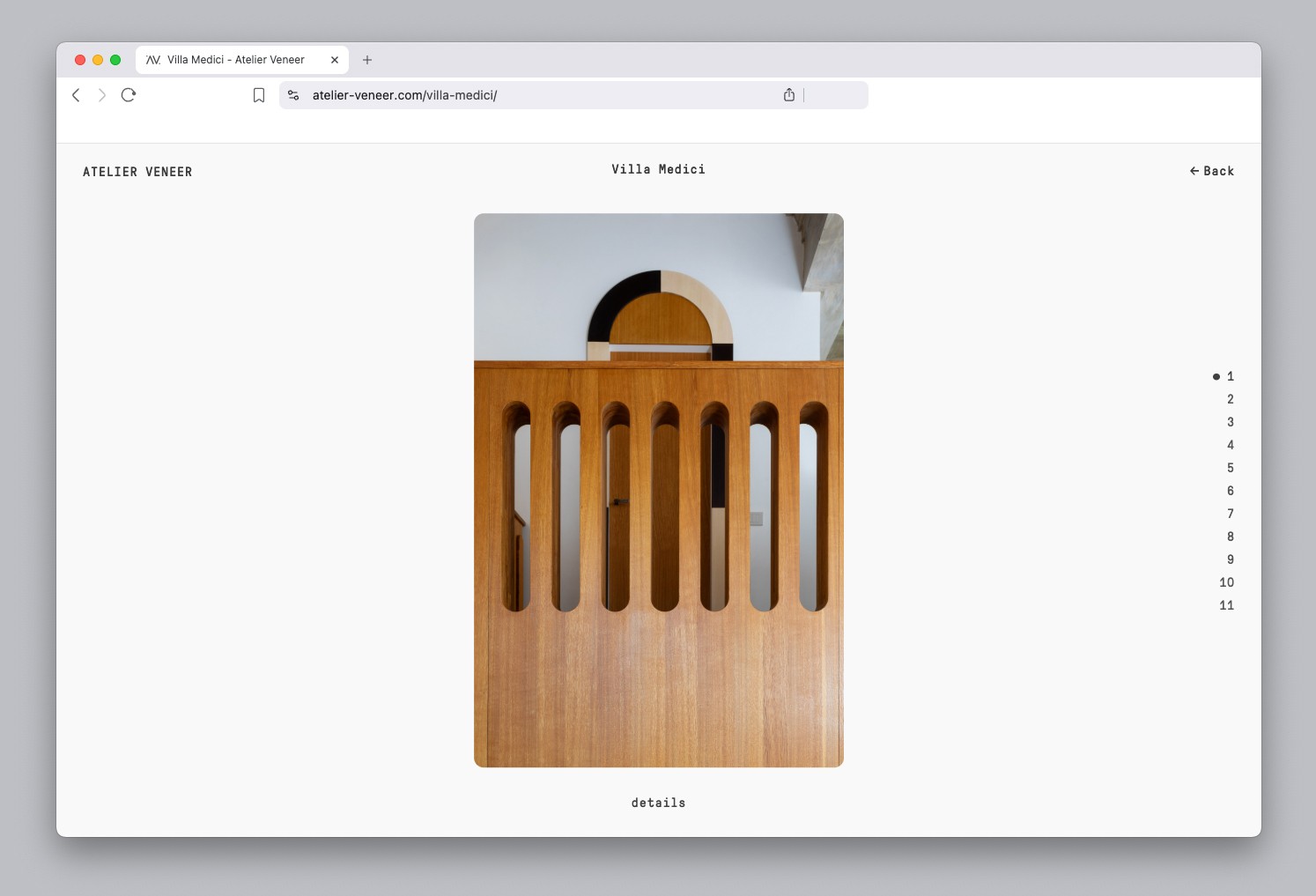Bookmark this page with bookmark icon
1316x896 pixels.
[259, 95]
